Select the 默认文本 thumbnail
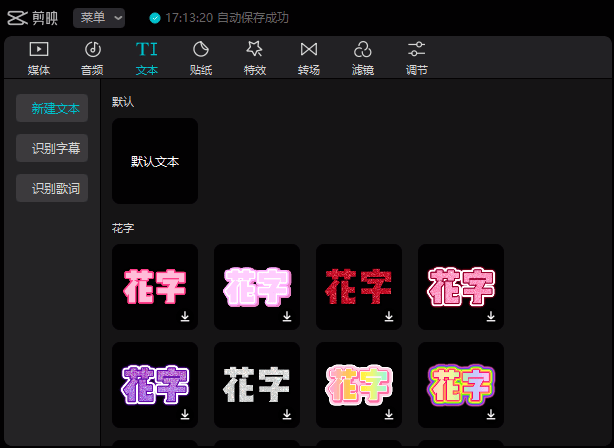614x448 pixels. [155, 161]
